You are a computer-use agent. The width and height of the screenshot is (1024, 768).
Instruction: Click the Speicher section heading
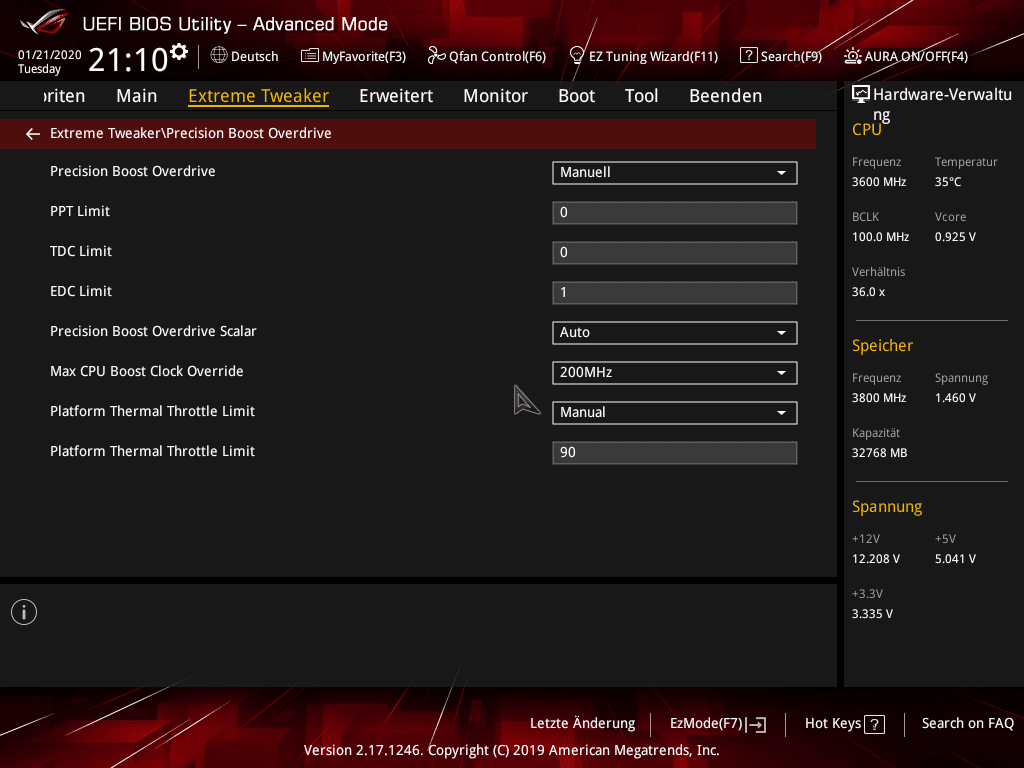coord(882,345)
